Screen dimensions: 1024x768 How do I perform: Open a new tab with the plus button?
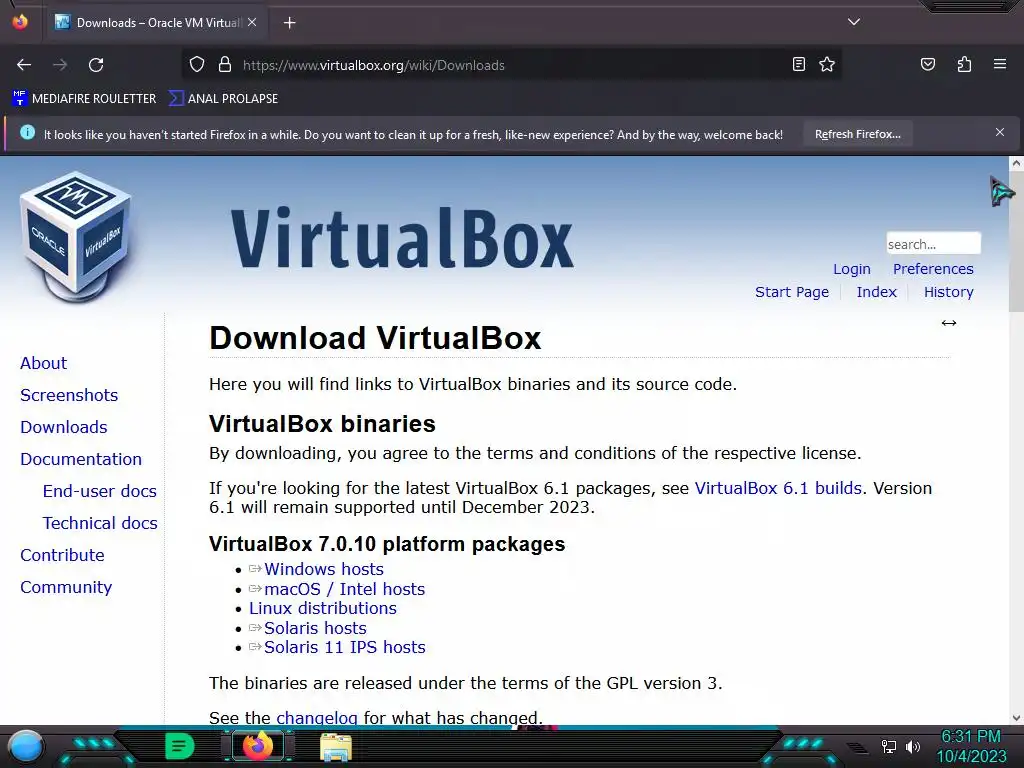point(289,23)
